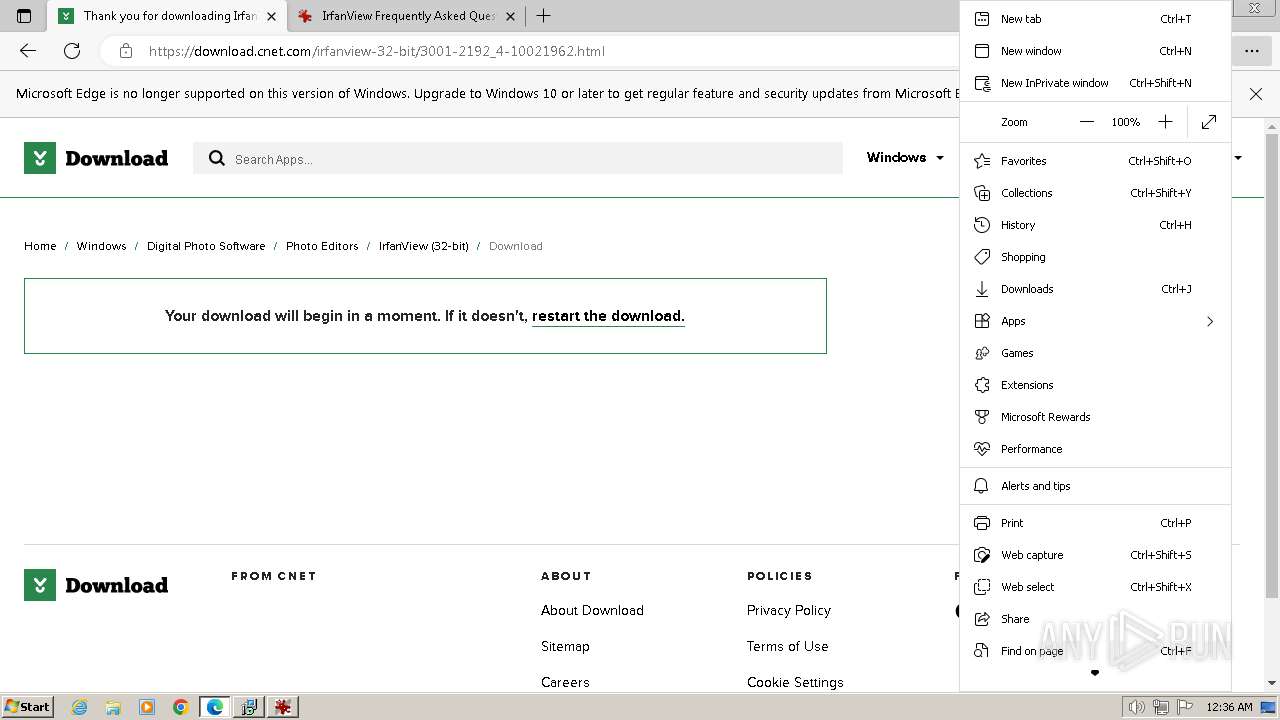Open Careers footer link
This screenshot has height=720, width=1280.
(565, 682)
